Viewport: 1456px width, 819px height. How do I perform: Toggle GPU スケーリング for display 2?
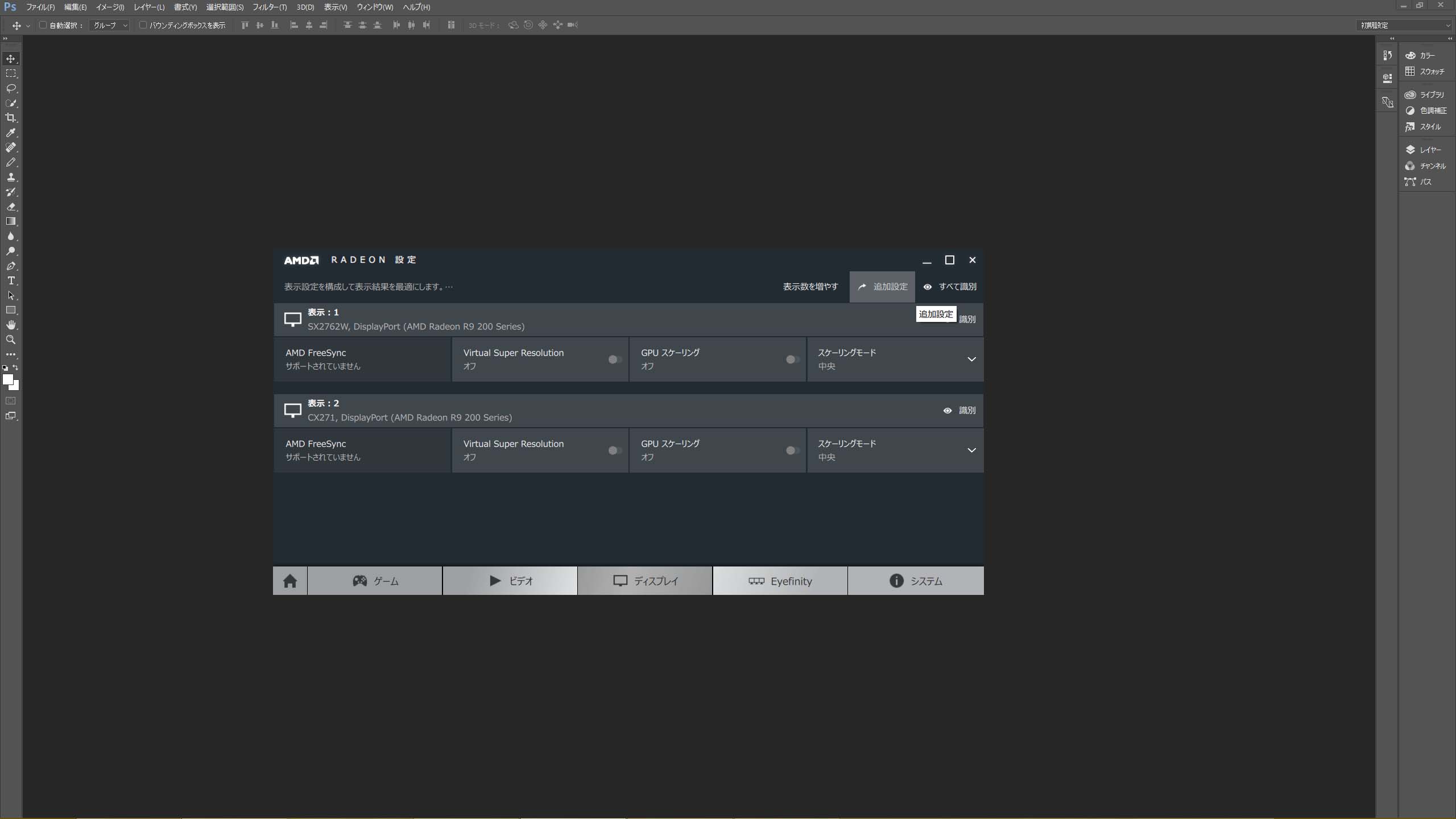tap(792, 450)
